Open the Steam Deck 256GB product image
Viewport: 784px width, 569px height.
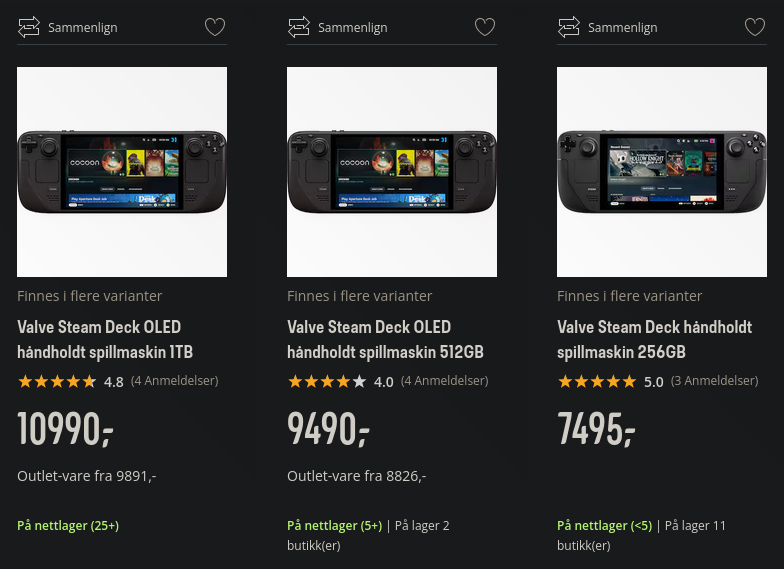pyautogui.click(x=662, y=172)
